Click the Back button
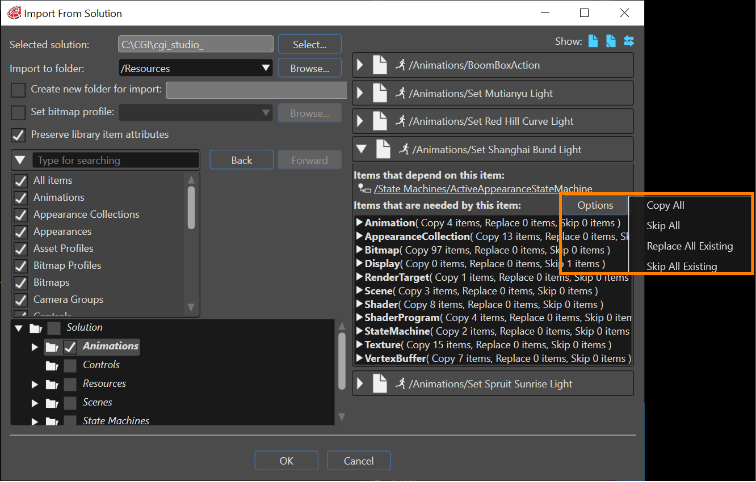The image size is (756, 482). 242,160
